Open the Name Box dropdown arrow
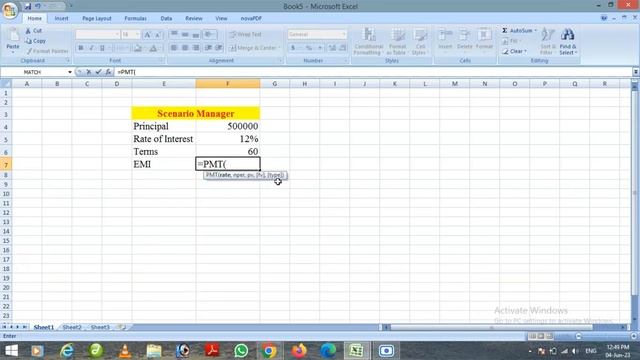 point(70,72)
